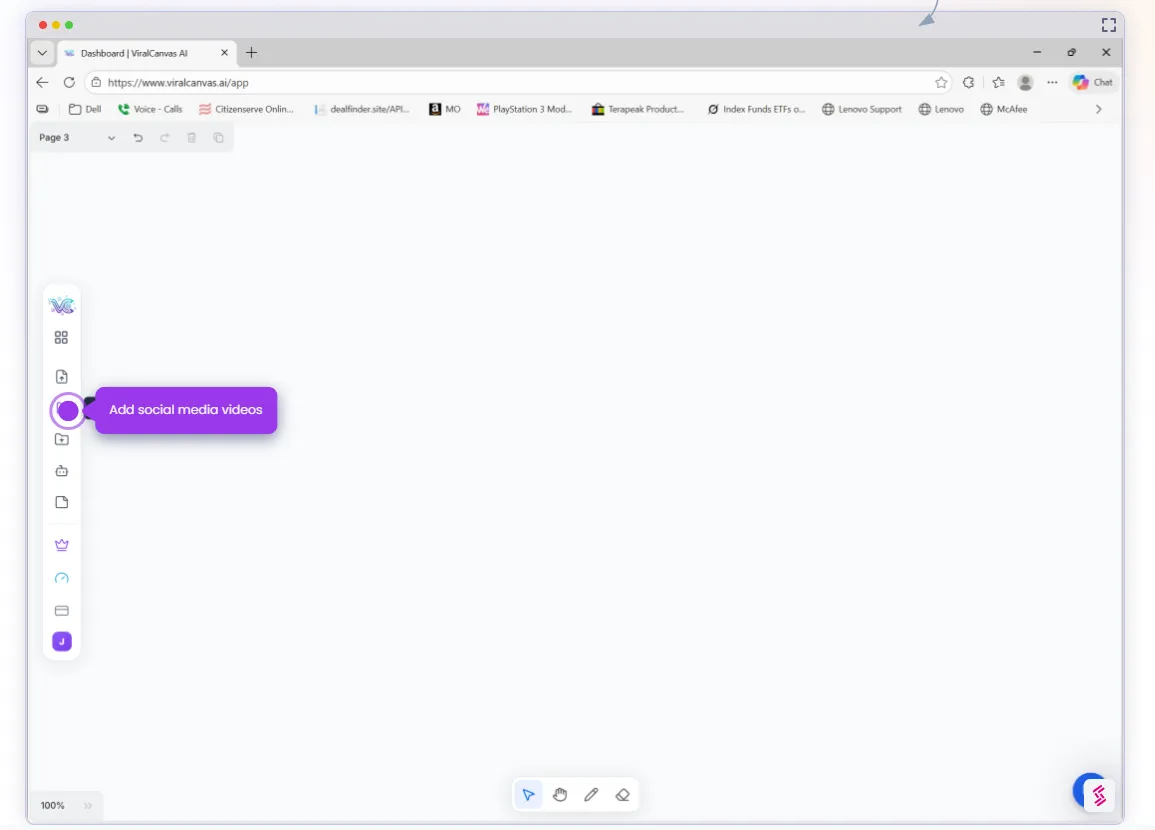The width and height of the screenshot is (1155, 830).
Task: Activate the pencil drawing tool
Action: point(591,794)
